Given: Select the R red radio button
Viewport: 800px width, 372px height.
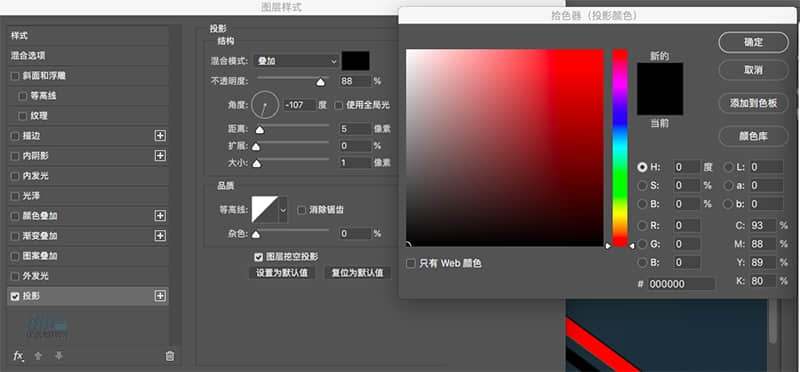Looking at the screenshot, I should 642,225.
